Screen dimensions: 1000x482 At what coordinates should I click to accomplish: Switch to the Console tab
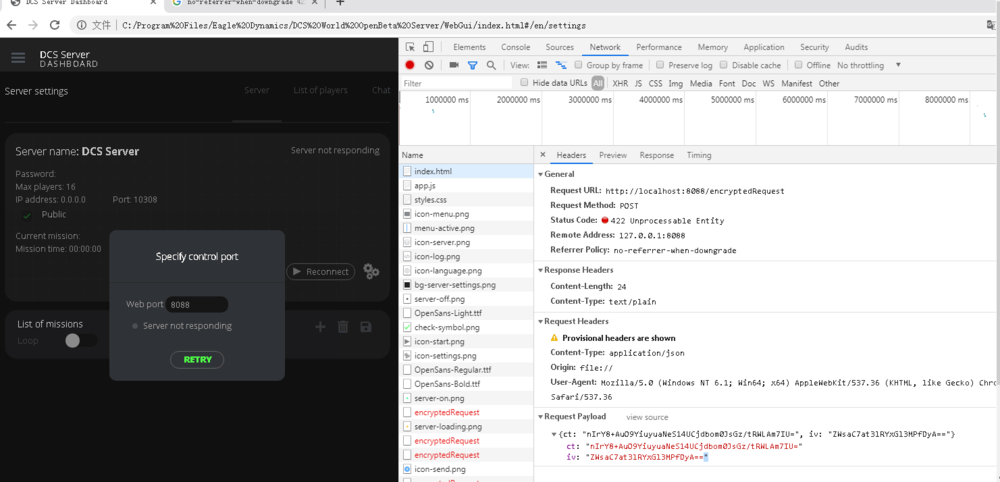pos(516,47)
